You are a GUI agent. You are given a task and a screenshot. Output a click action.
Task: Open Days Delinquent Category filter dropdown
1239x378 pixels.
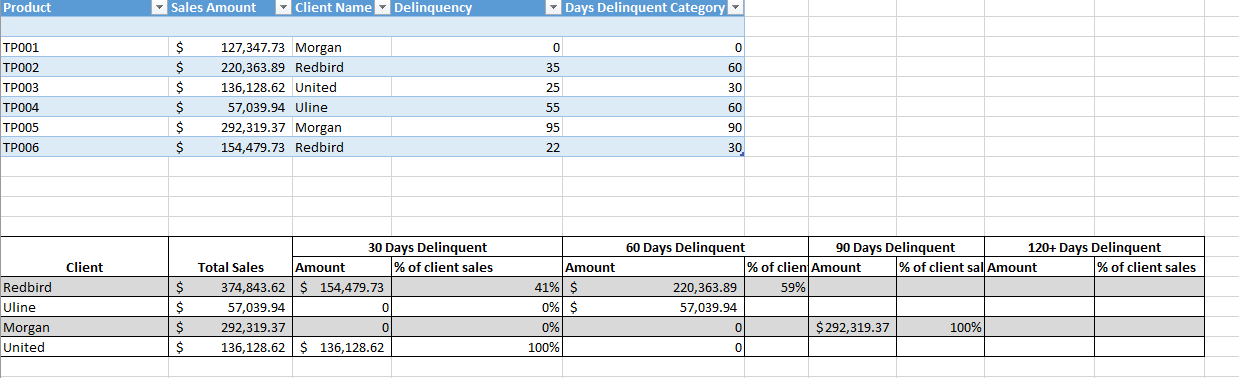[x=736, y=8]
